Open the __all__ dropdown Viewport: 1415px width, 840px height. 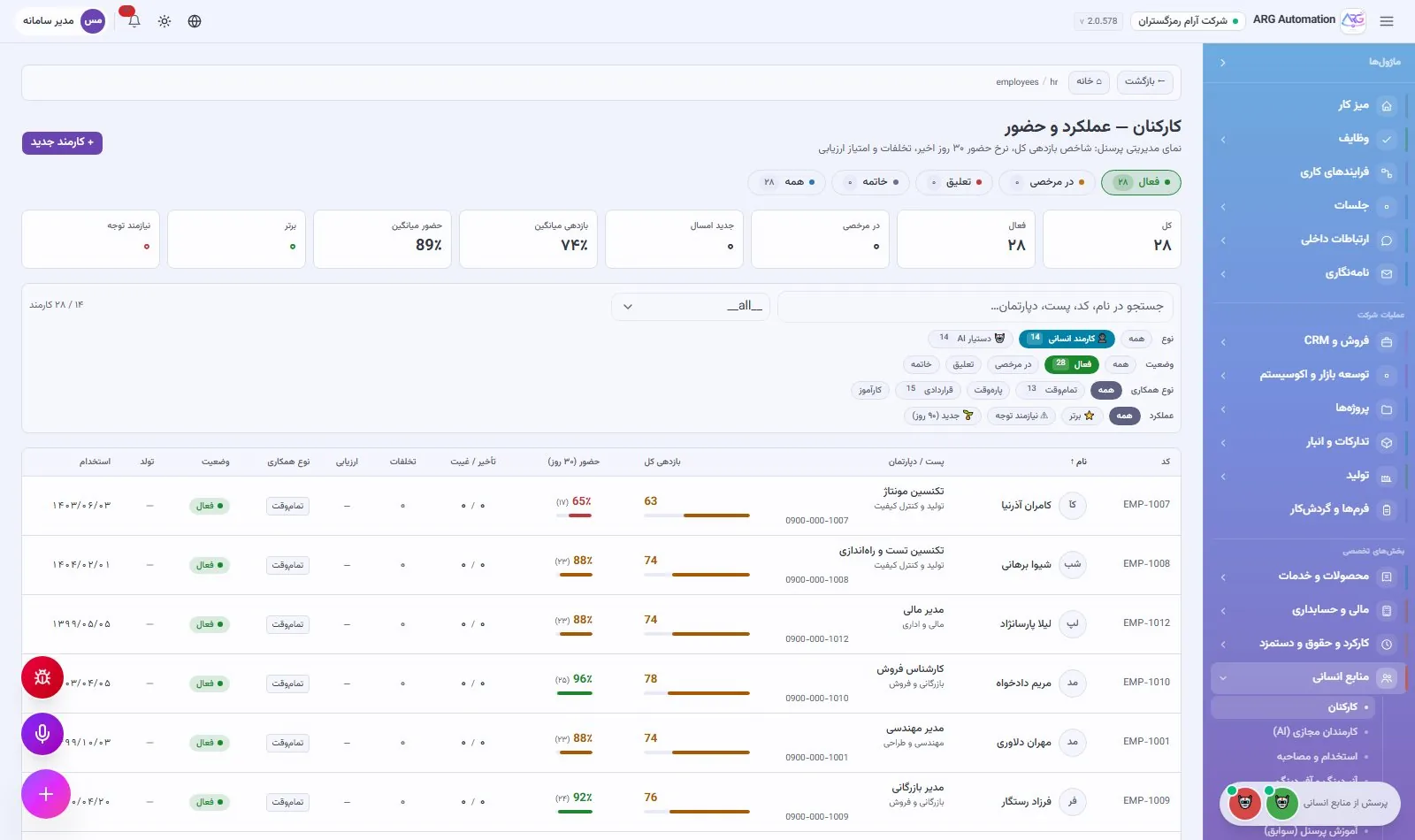click(691, 307)
